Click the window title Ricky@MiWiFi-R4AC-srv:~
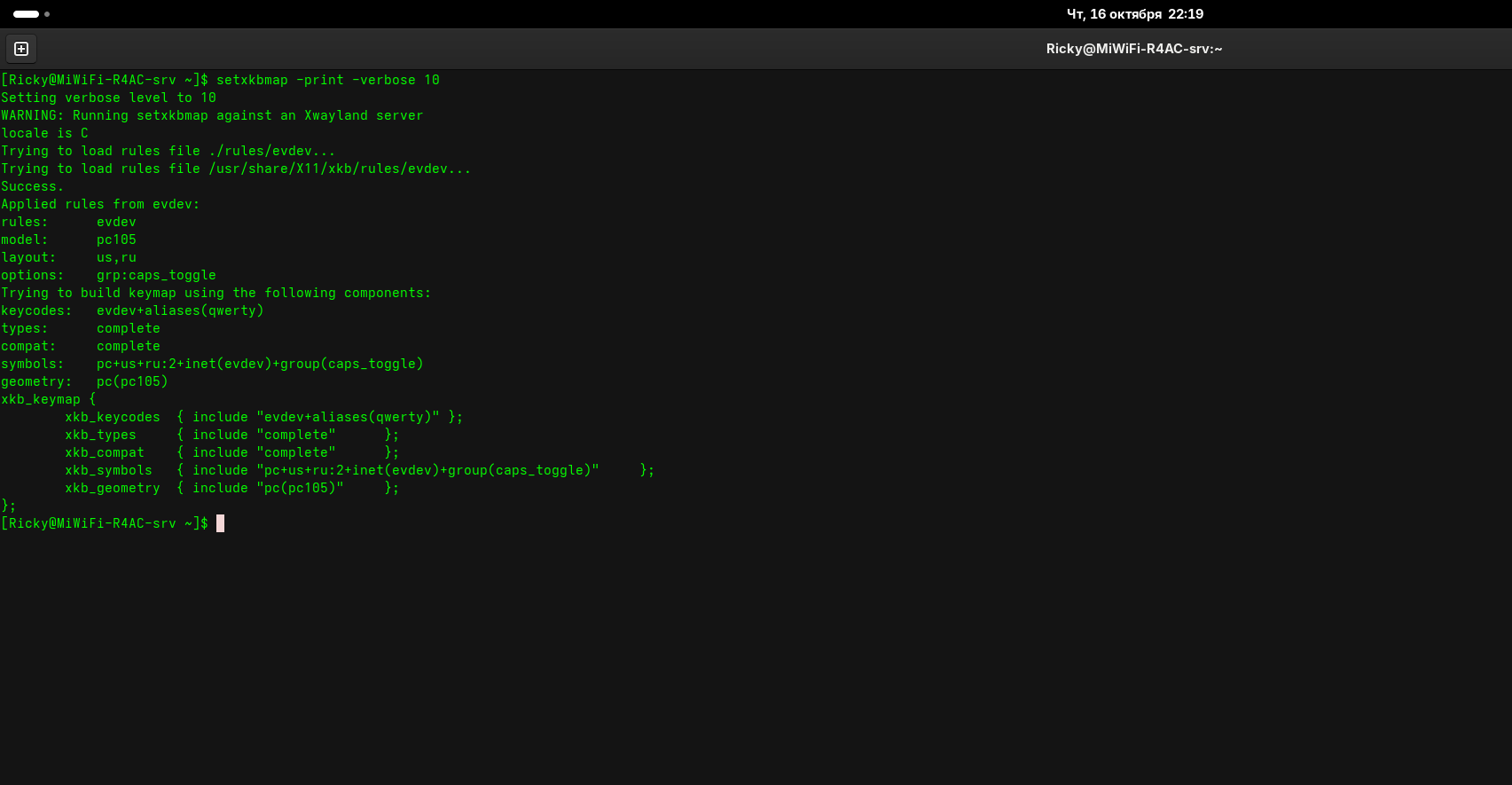1512x785 pixels. 1133,49
